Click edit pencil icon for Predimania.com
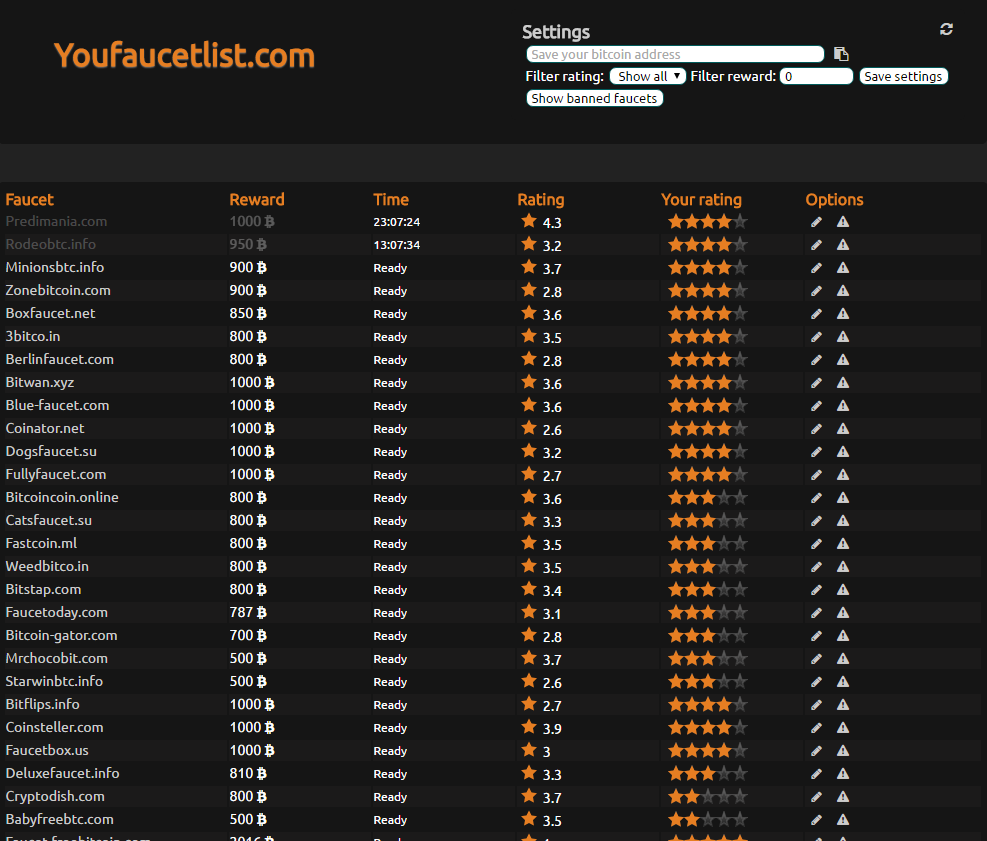This screenshot has width=987, height=841. pos(816,222)
